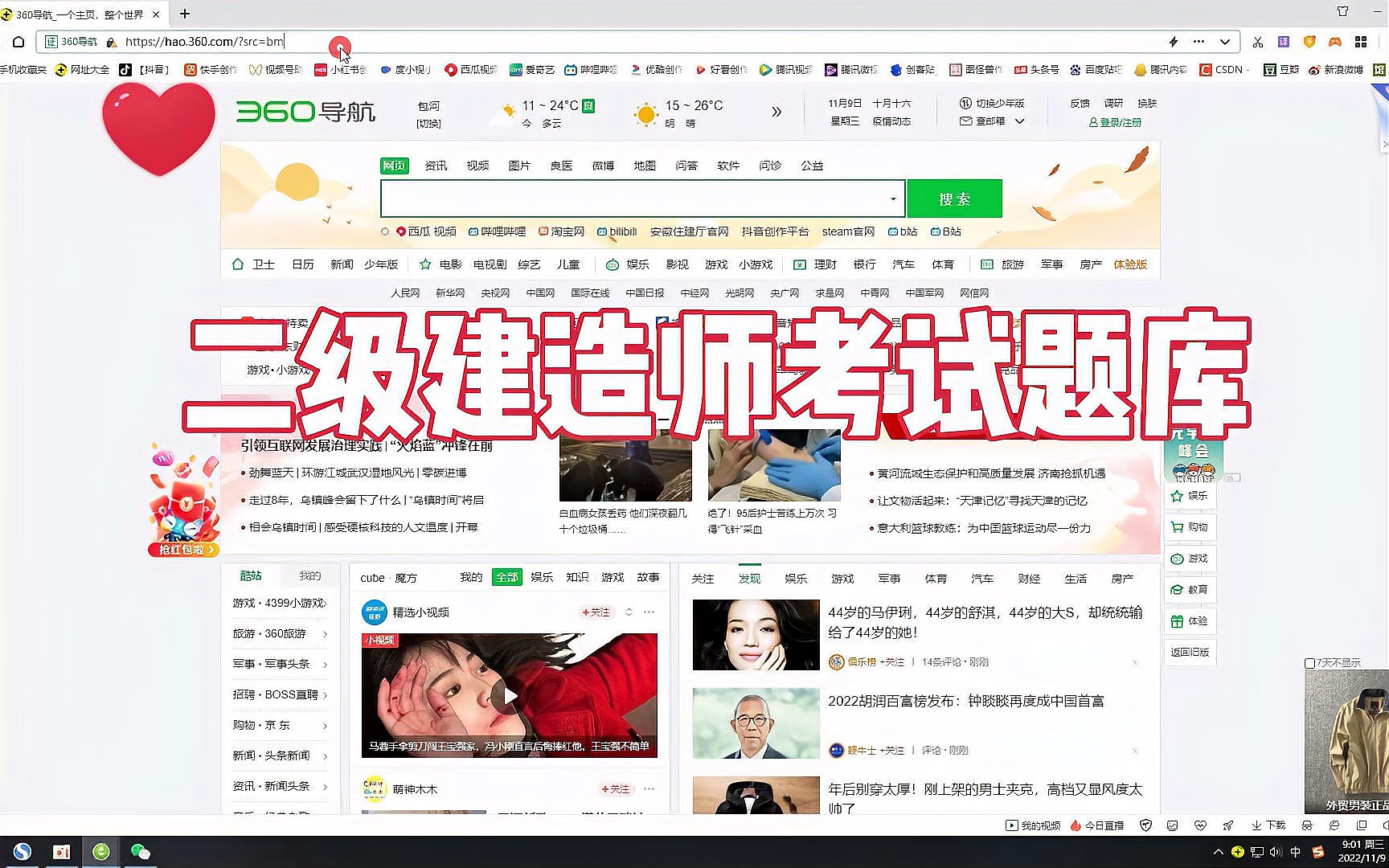The height and width of the screenshot is (868, 1389).
Task: Click the green 搜索 button
Action: click(x=953, y=199)
